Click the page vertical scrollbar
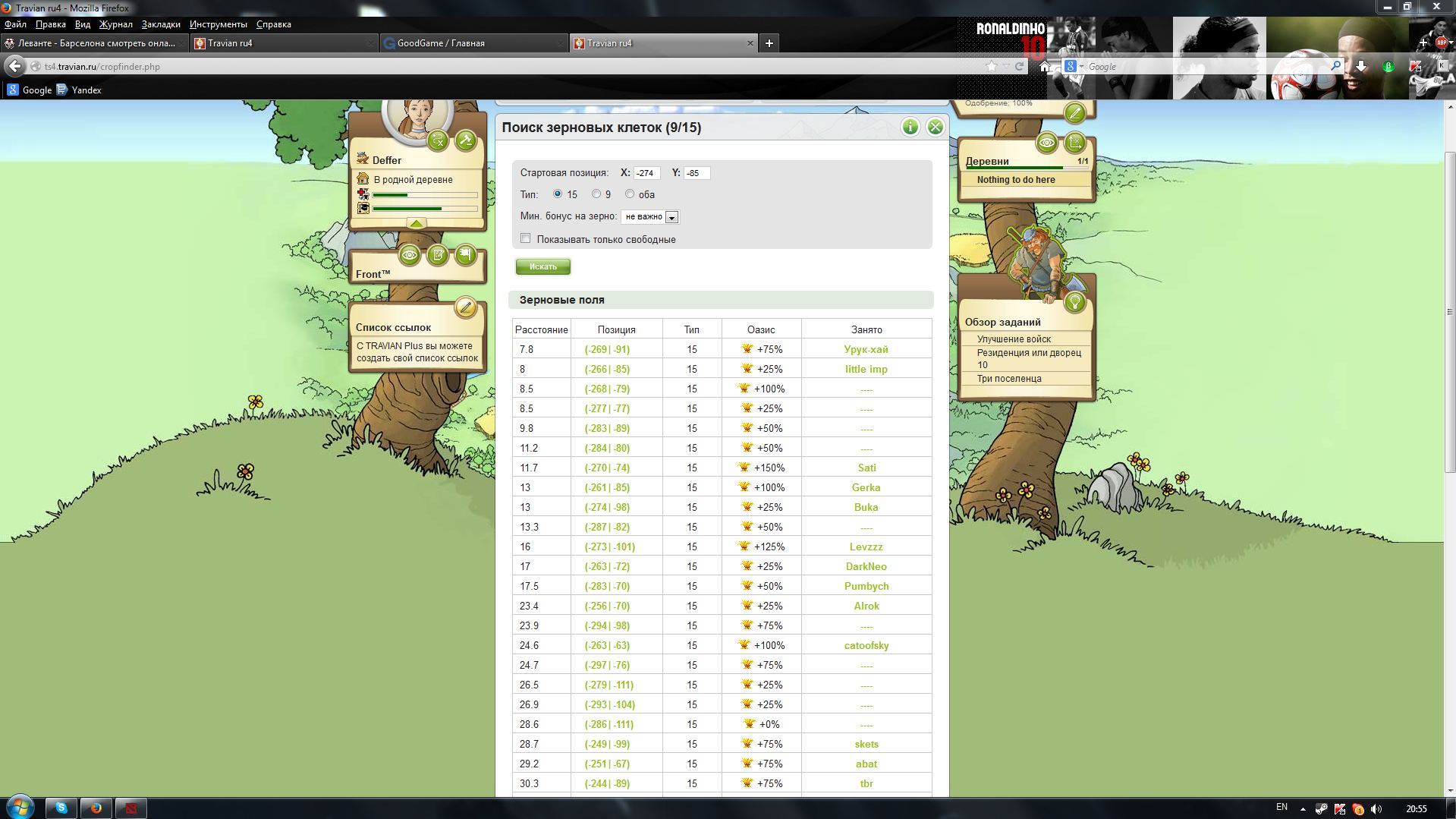The width and height of the screenshot is (1456, 819). 1450,311
